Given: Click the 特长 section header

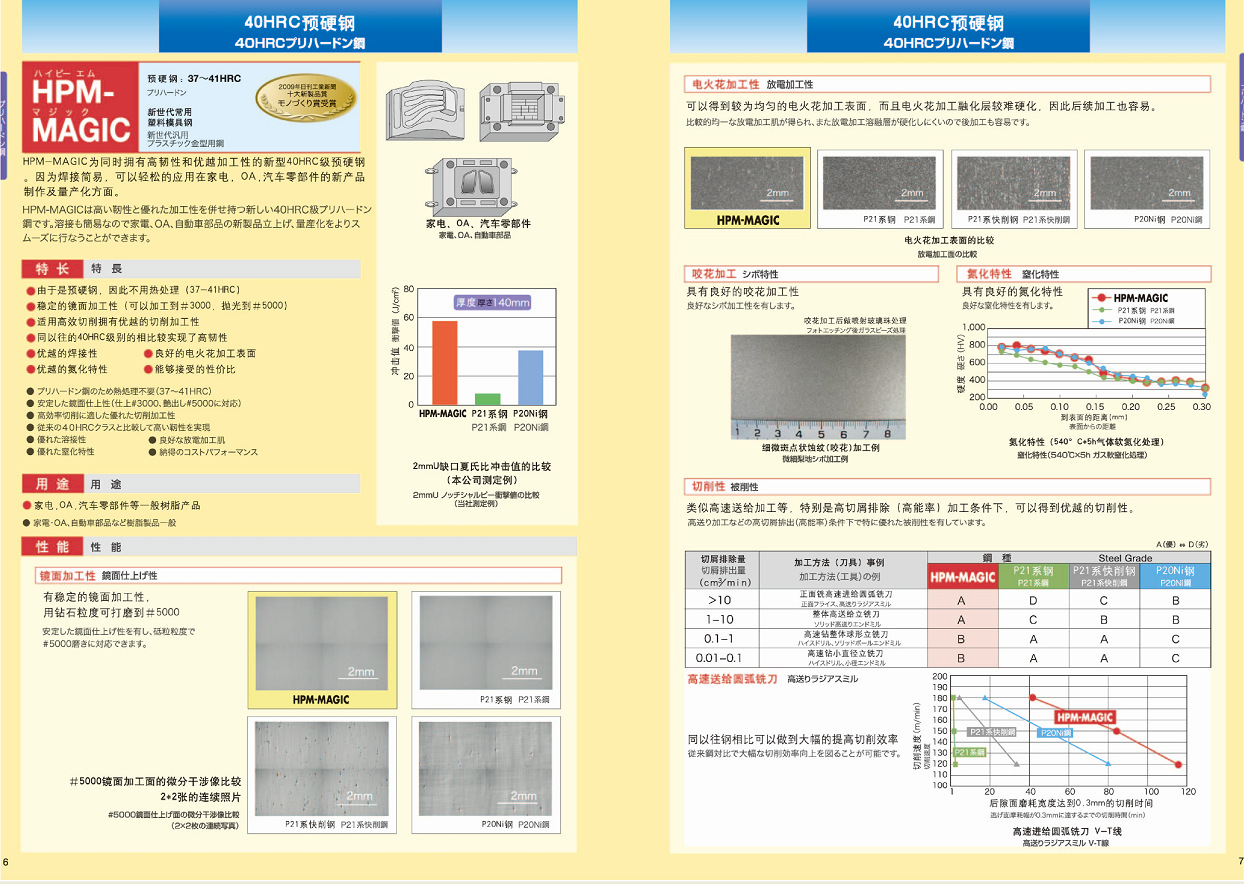Looking at the screenshot, I should 53,269.
